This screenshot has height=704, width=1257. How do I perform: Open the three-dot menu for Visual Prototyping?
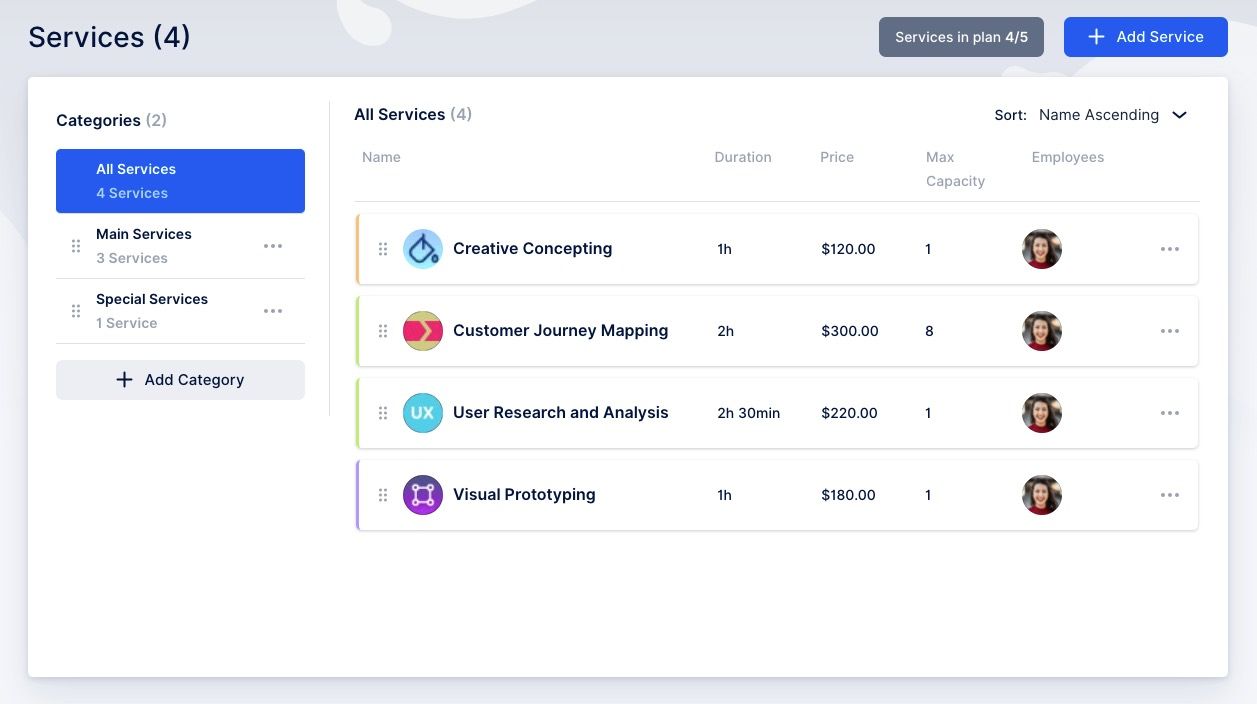[x=1169, y=494]
